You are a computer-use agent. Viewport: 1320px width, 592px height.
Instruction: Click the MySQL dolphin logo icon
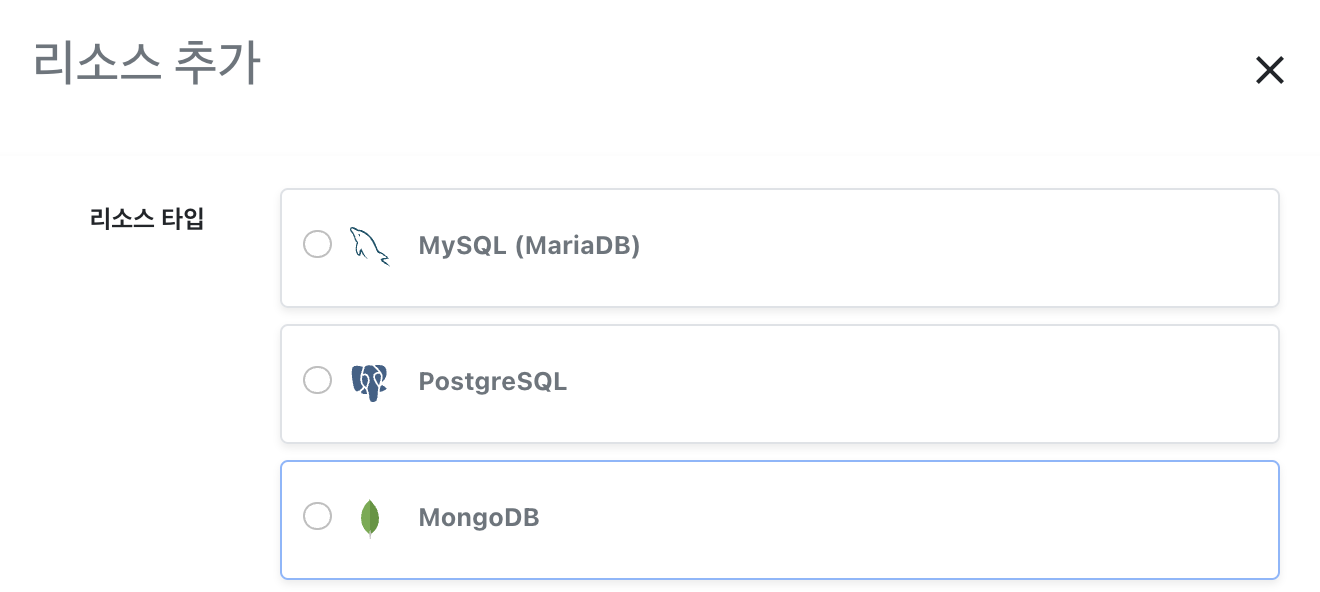click(369, 246)
